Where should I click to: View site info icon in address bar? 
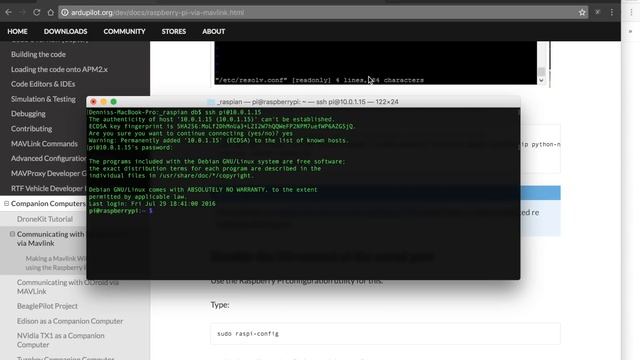point(64,13)
